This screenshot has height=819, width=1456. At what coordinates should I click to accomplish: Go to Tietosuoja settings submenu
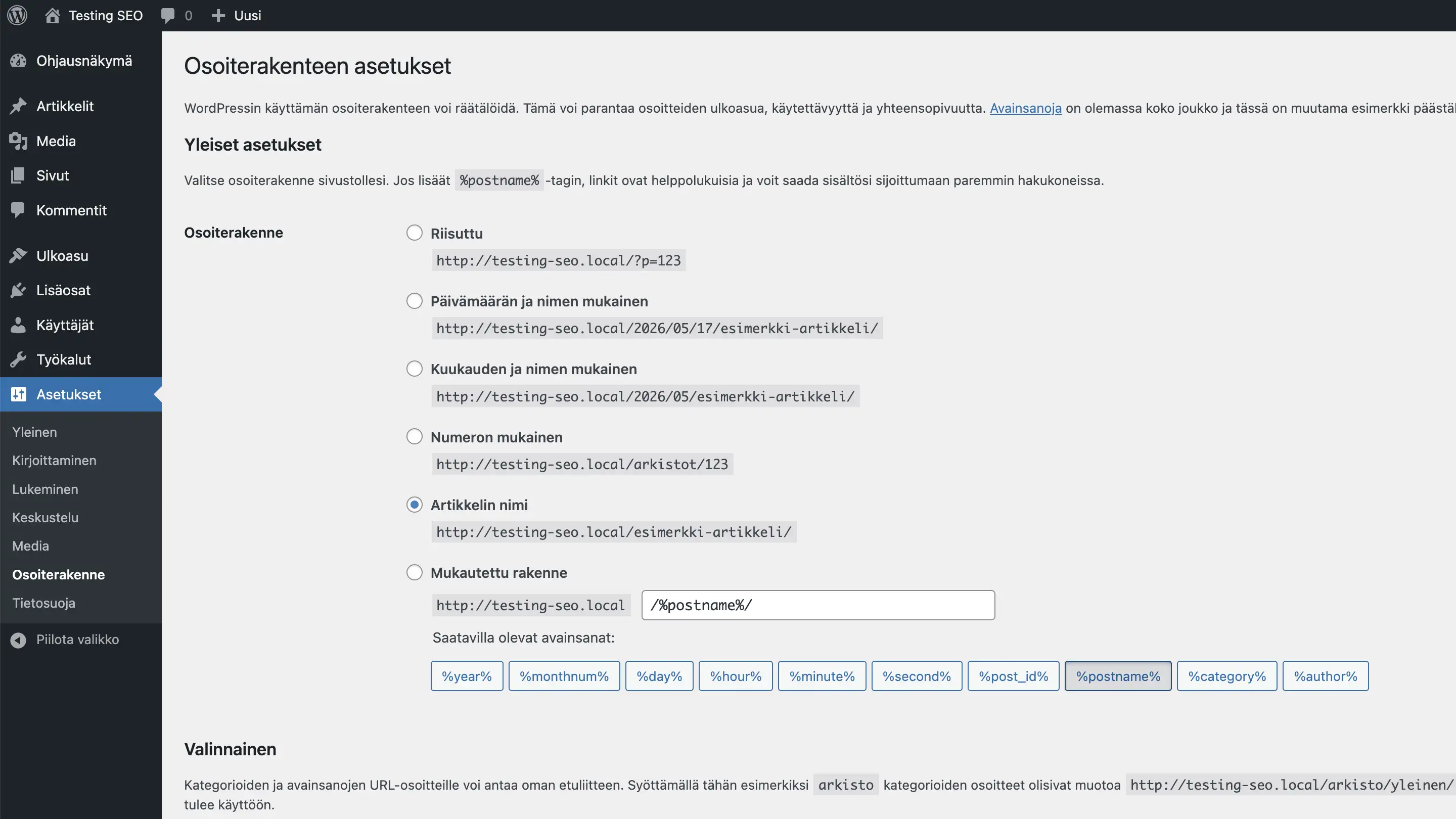point(43,603)
